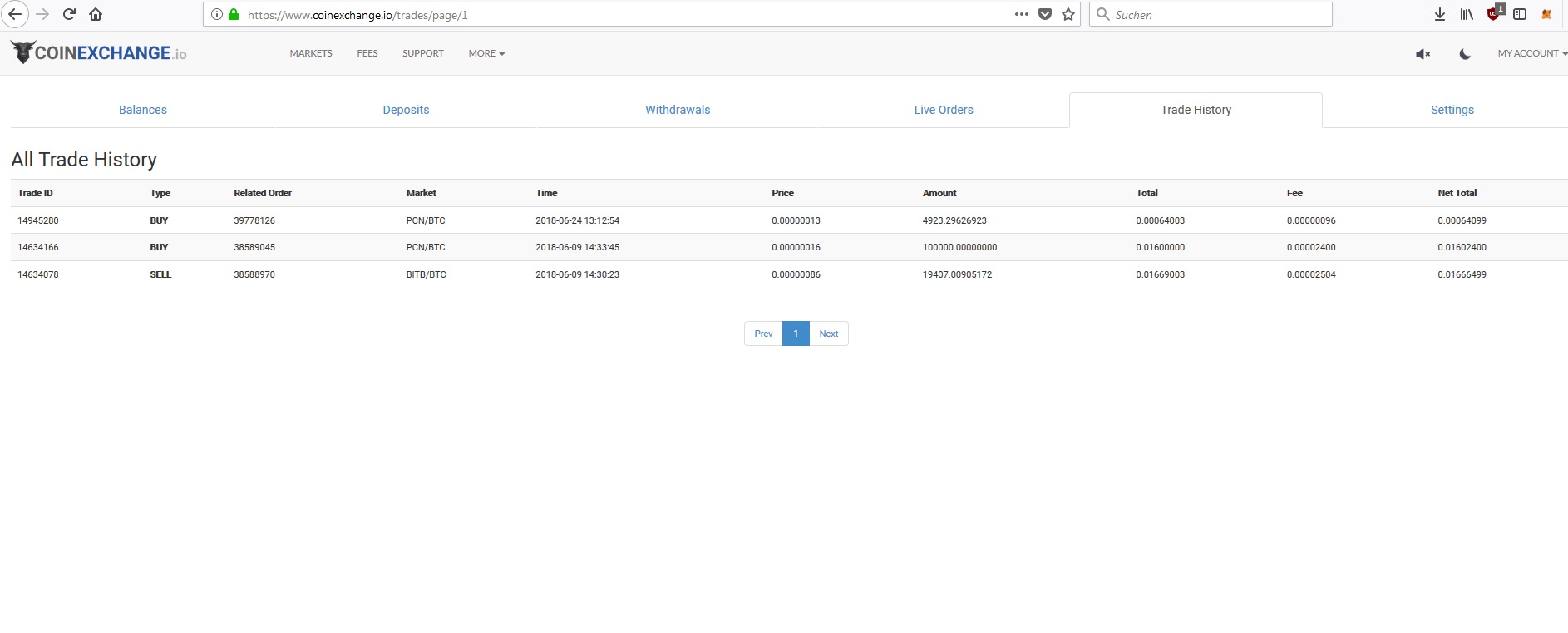
Task: Toggle site sound mute speaker icon
Action: [1423, 54]
